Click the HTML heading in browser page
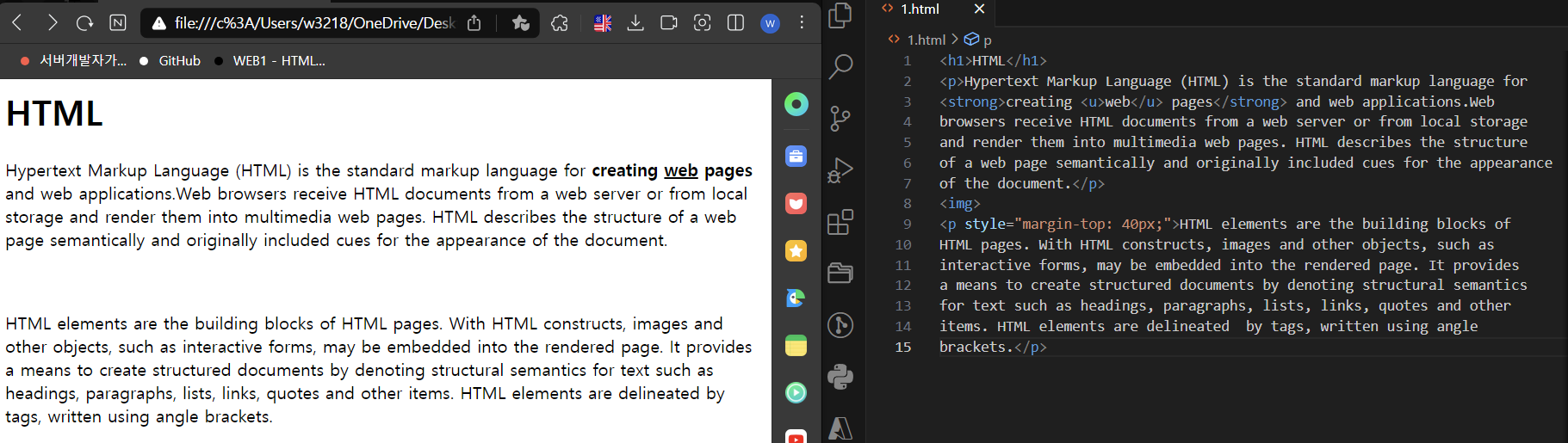The height and width of the screenshot is (443, 1568). (54, 114)
